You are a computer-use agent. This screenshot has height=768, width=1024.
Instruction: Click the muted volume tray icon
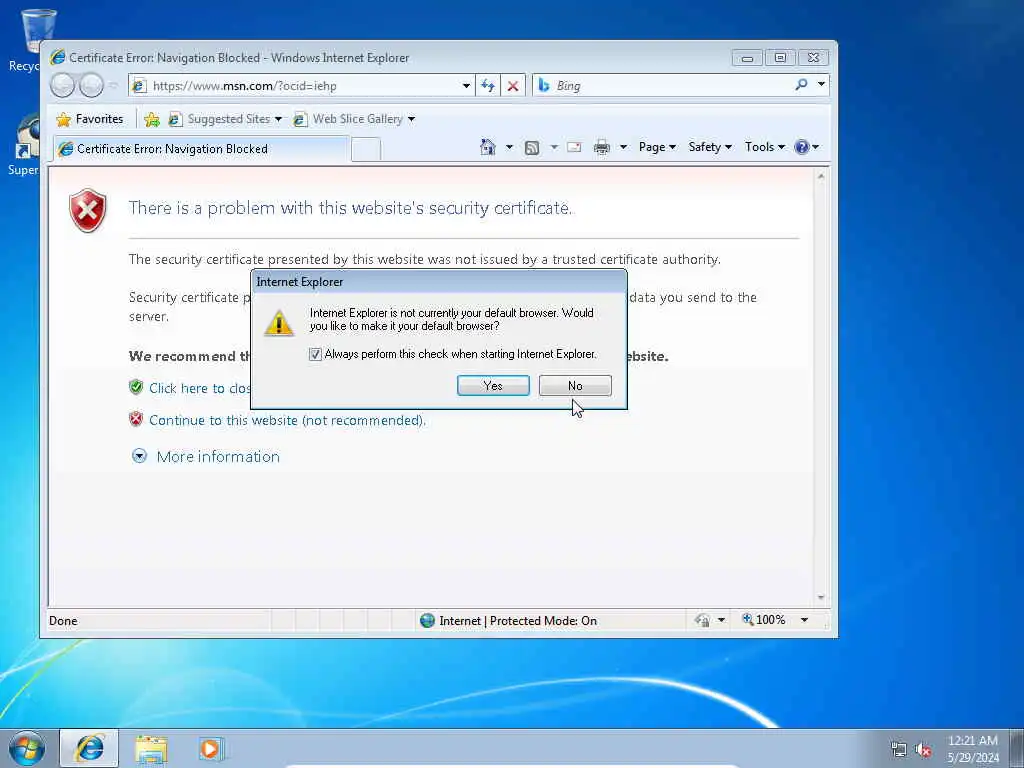click(923, 750)
